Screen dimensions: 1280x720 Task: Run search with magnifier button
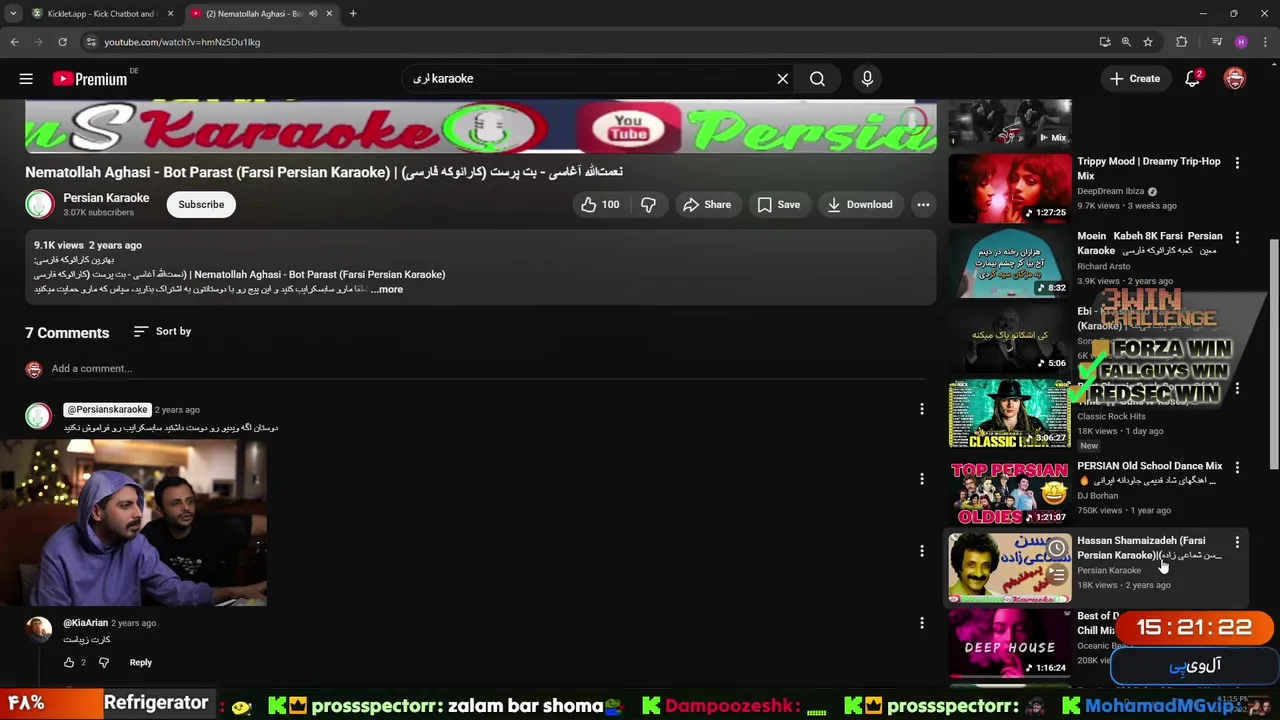point(817,78)
